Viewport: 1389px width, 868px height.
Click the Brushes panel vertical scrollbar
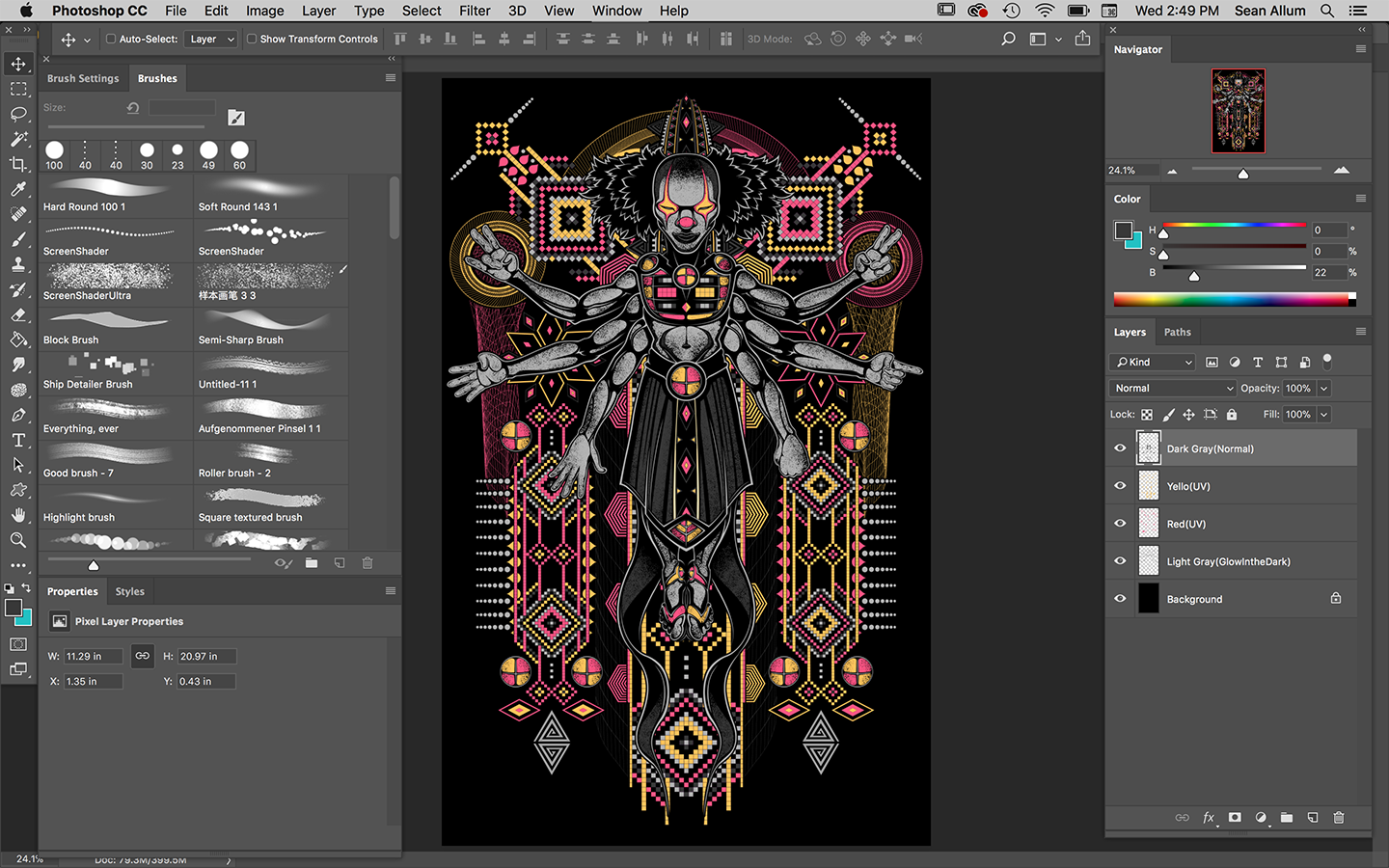[394, 207]
